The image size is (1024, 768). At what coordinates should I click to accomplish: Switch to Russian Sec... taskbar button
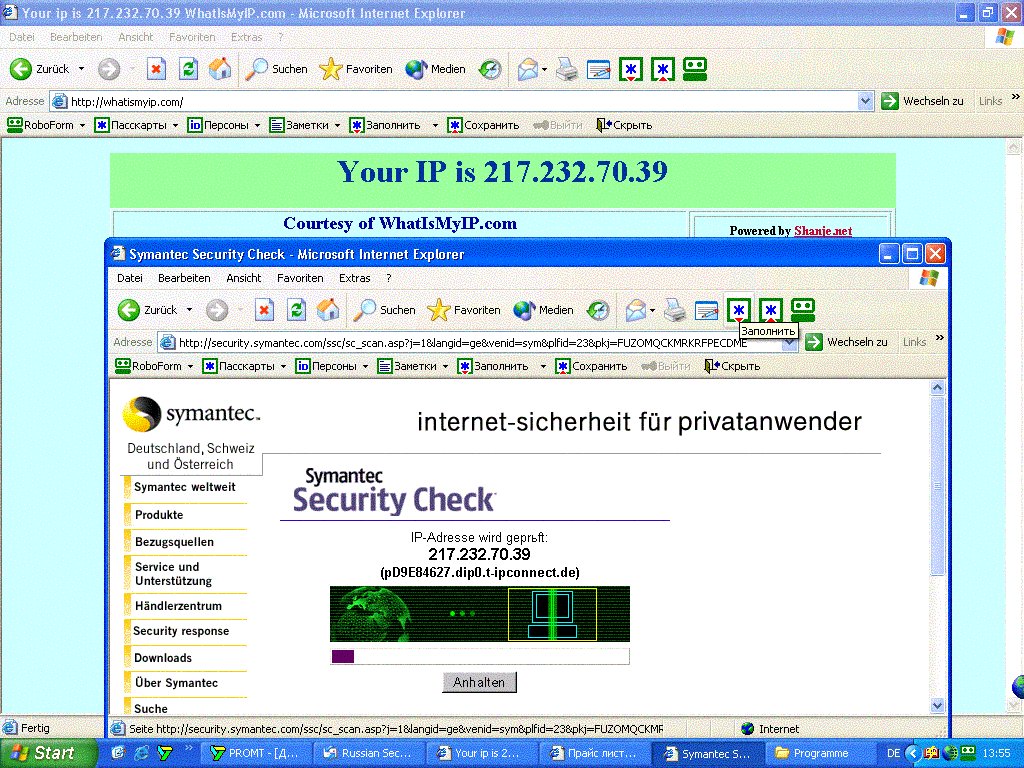click(369, 753)
